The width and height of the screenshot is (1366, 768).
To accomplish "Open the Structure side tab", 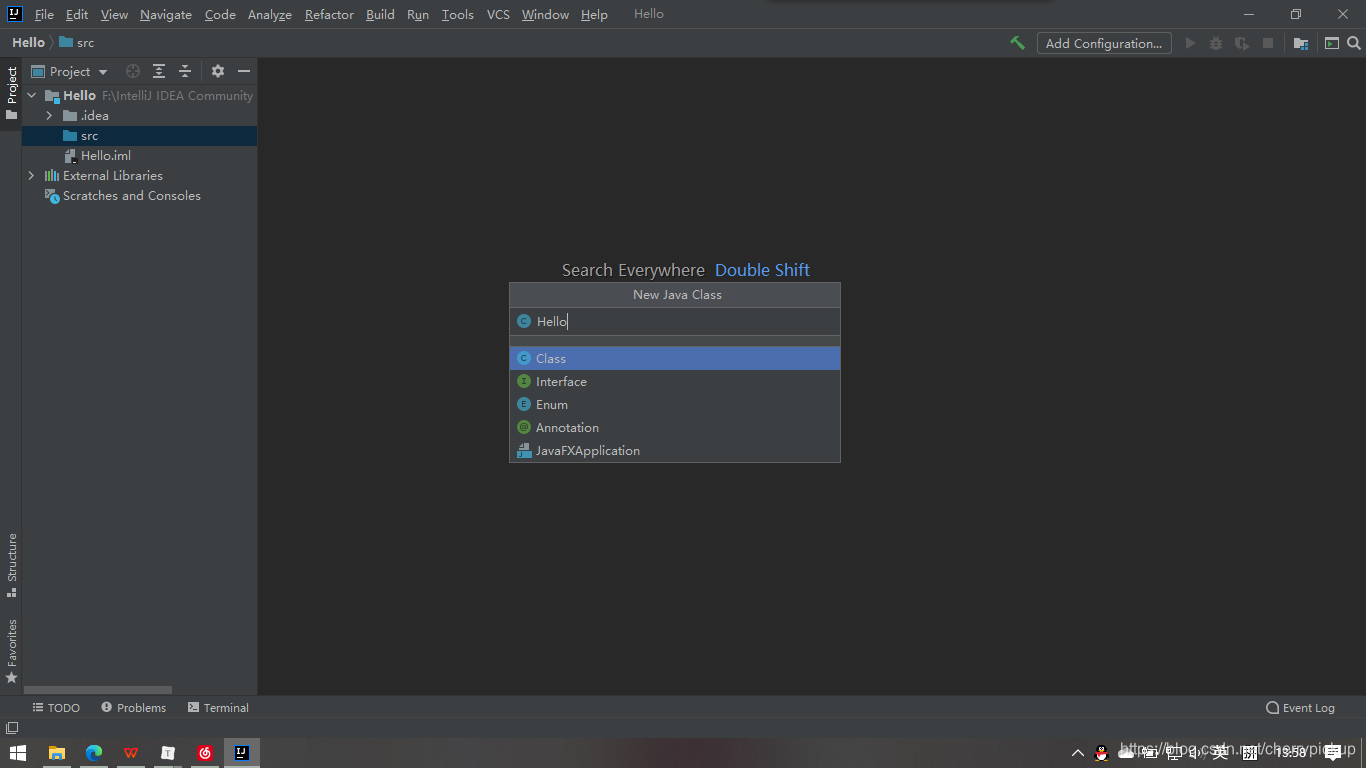I will [11, 565].
